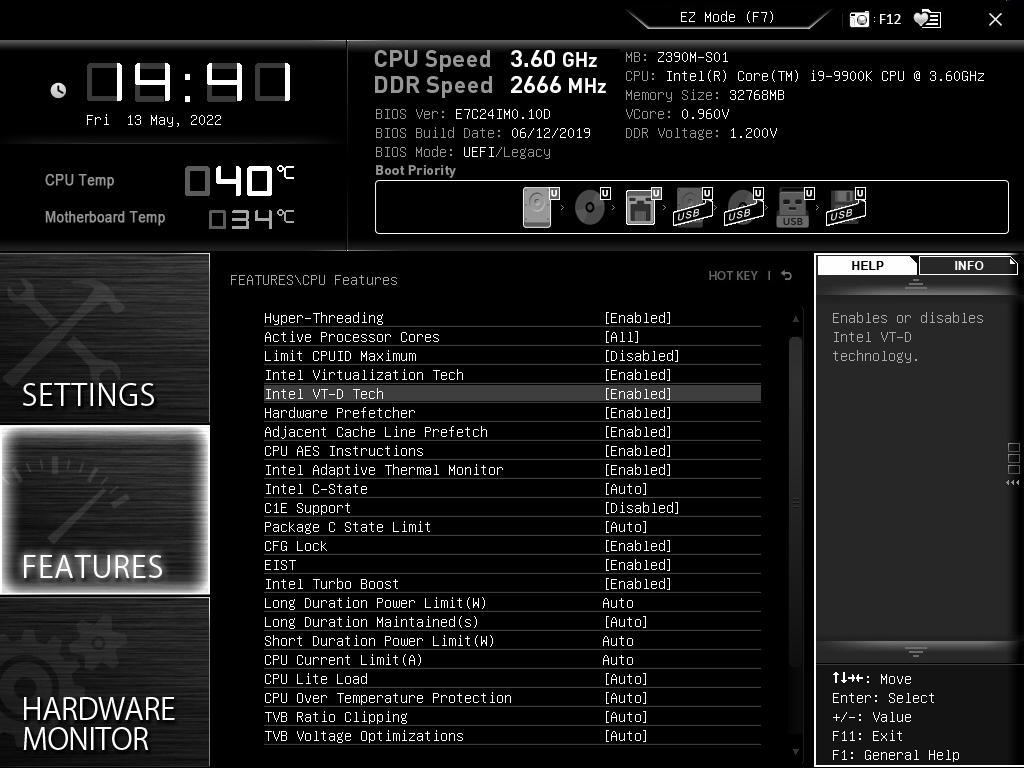The image size is (1024, 768).
Task: Click the CPU Temp 040°C reading
Action: pyautogui.click(x=239, y=180)
